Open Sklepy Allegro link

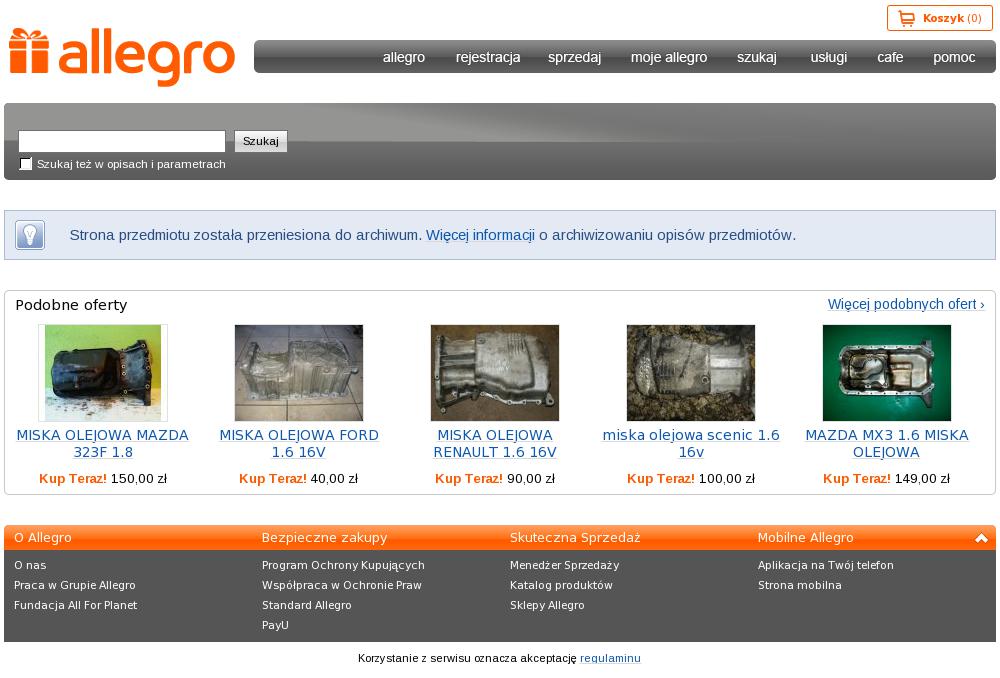point(547,605)
